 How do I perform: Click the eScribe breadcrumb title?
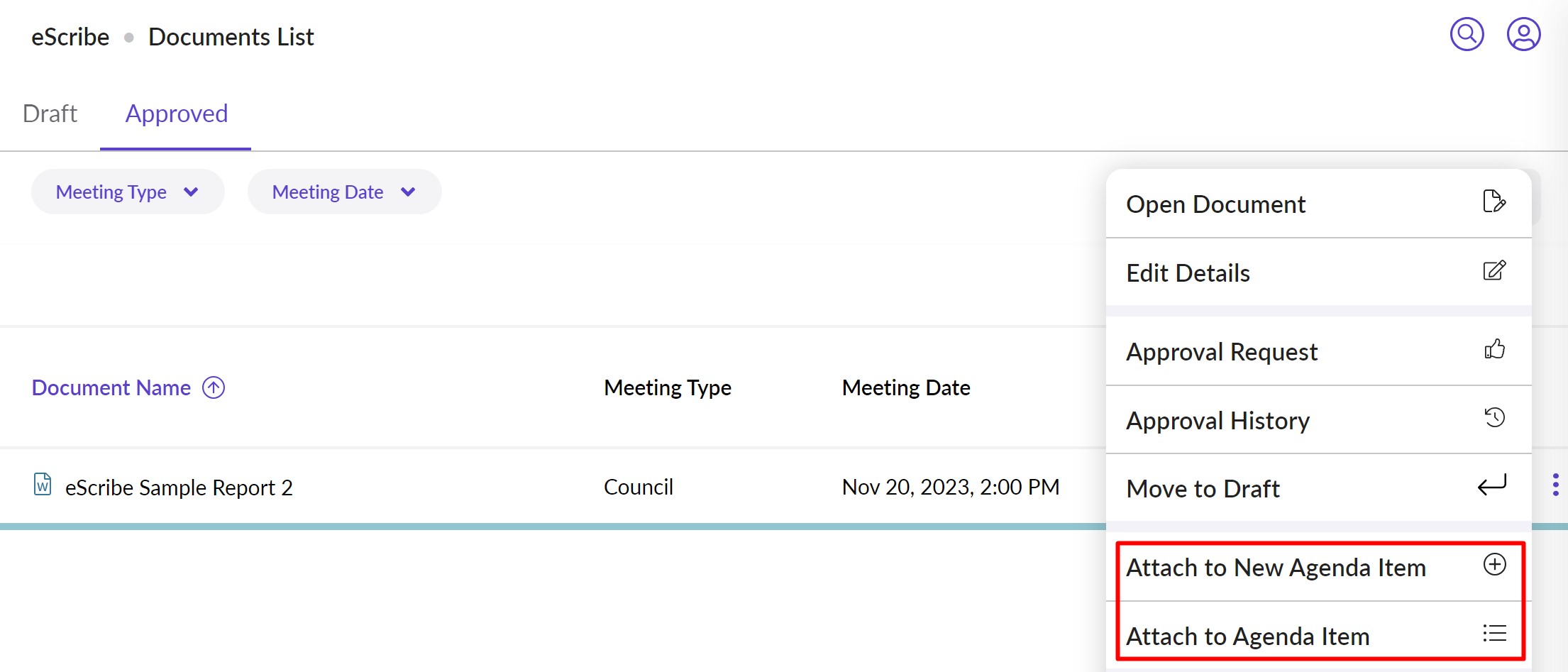click(x=70, y=37)
